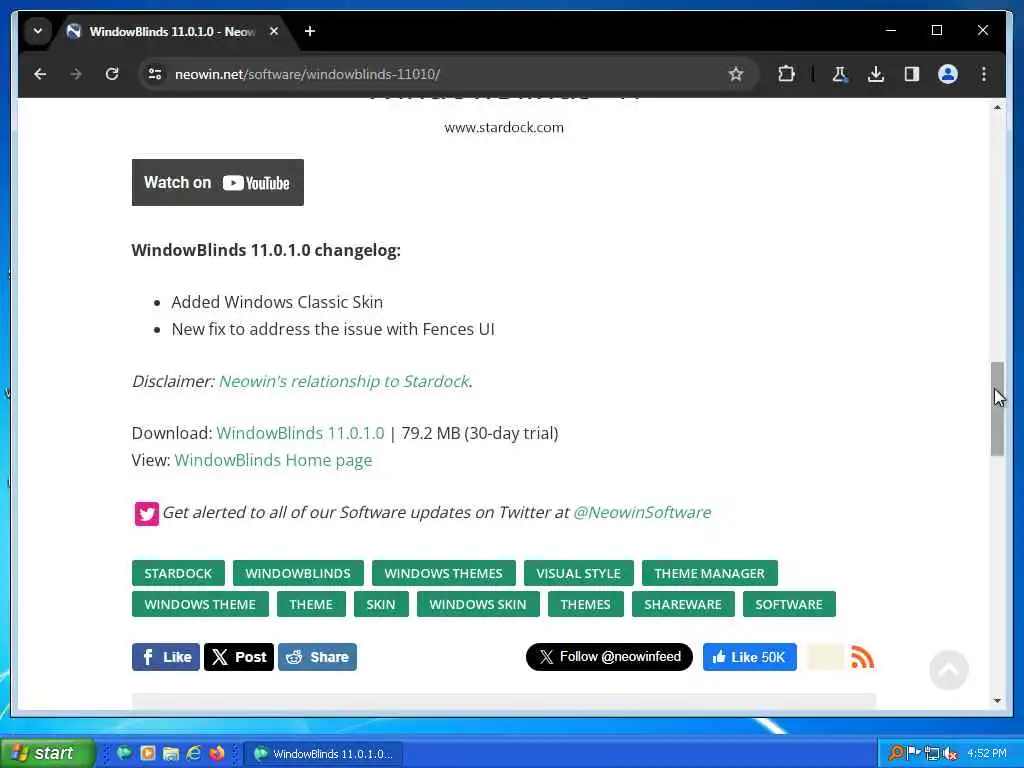Select the WINDOWS THEME tag
The image size is (1024, 768).
(200, 605)
